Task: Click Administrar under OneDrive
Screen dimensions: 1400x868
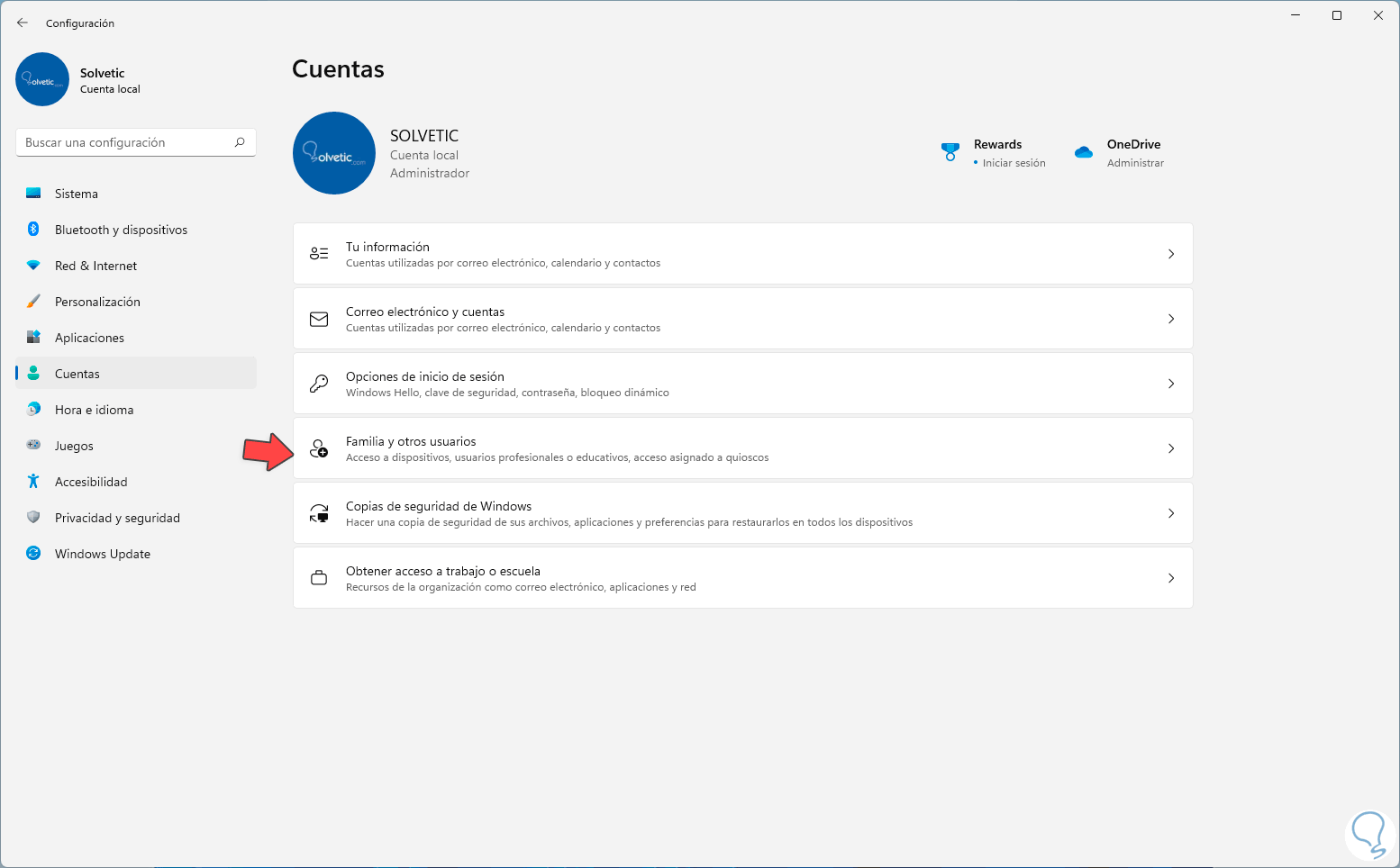Action: (x=1135, y=163)
